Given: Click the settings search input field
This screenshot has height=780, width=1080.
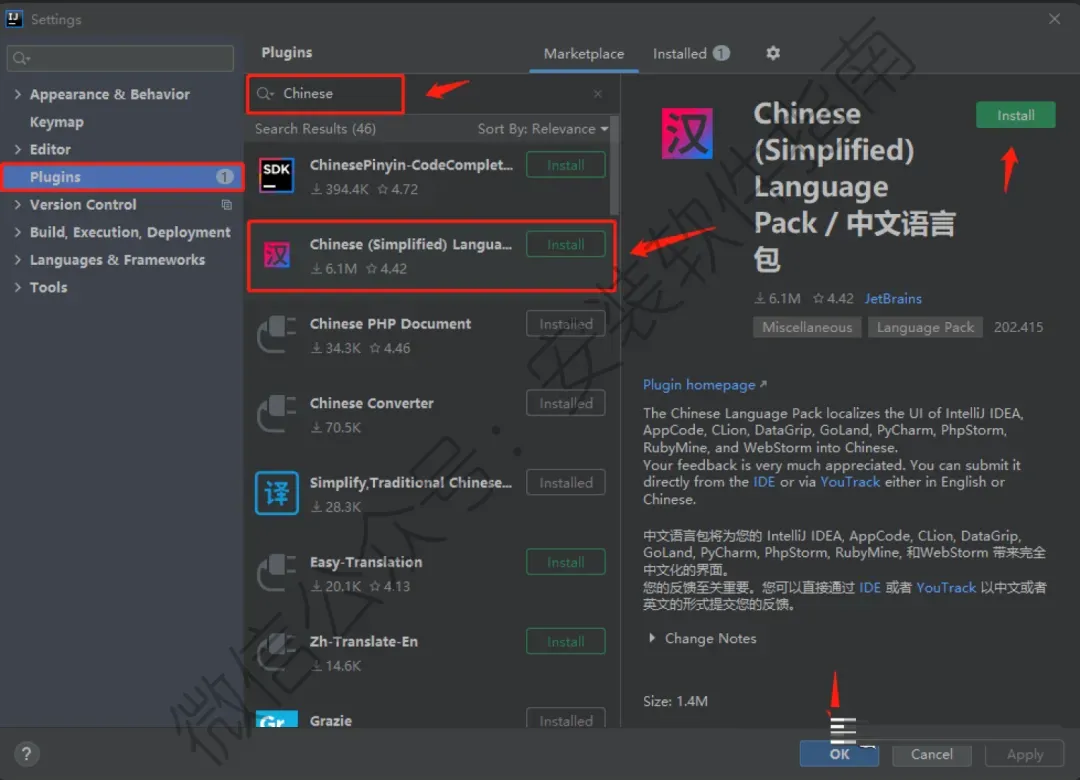Looking at the screenshot, I should (x=121, y=59).
